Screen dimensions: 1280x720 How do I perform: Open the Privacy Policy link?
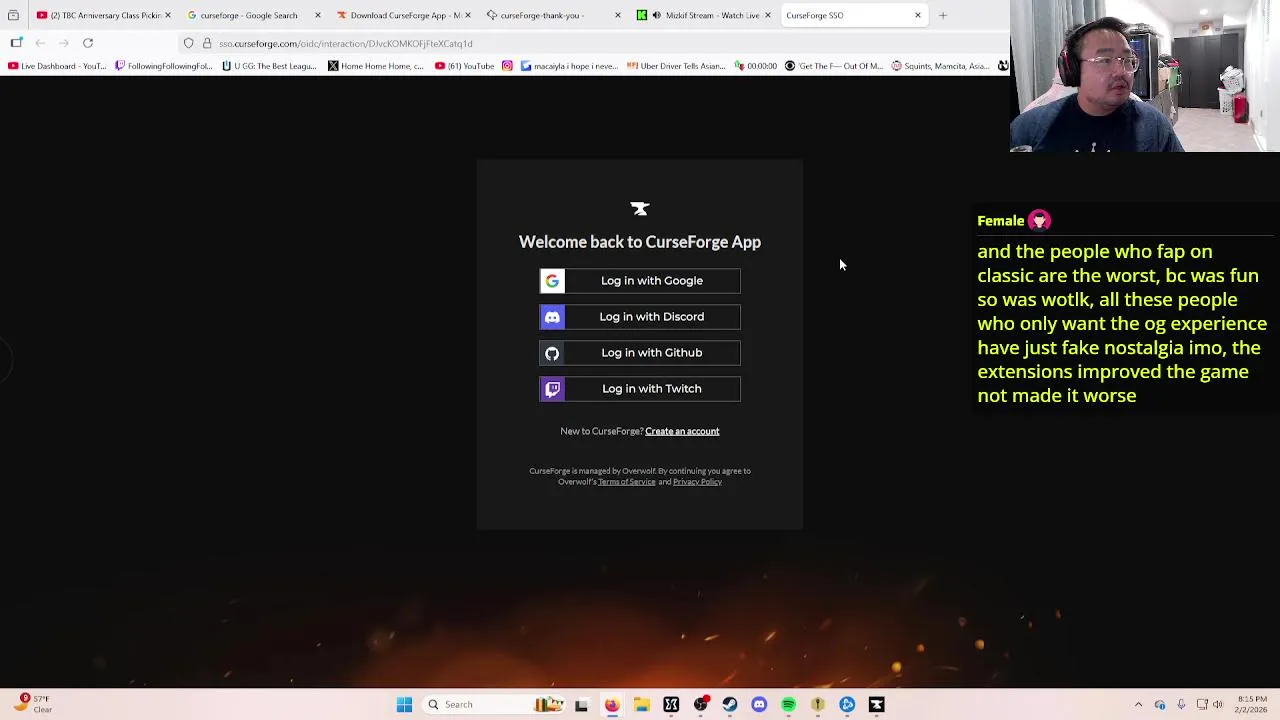[697, 482]
